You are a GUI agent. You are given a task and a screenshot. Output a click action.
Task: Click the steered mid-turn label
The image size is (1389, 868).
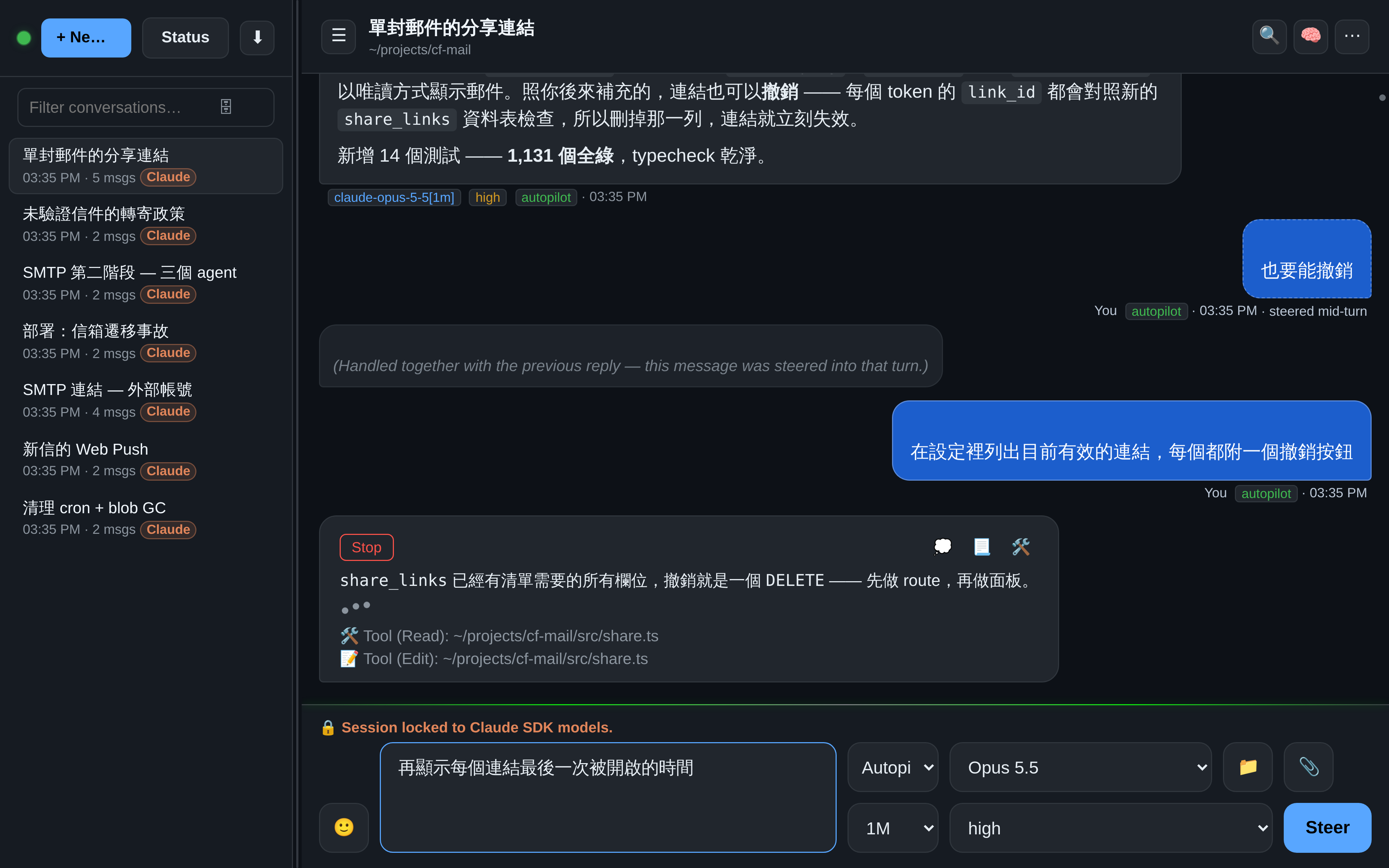pyautogui.click(x=1318, y=311)
